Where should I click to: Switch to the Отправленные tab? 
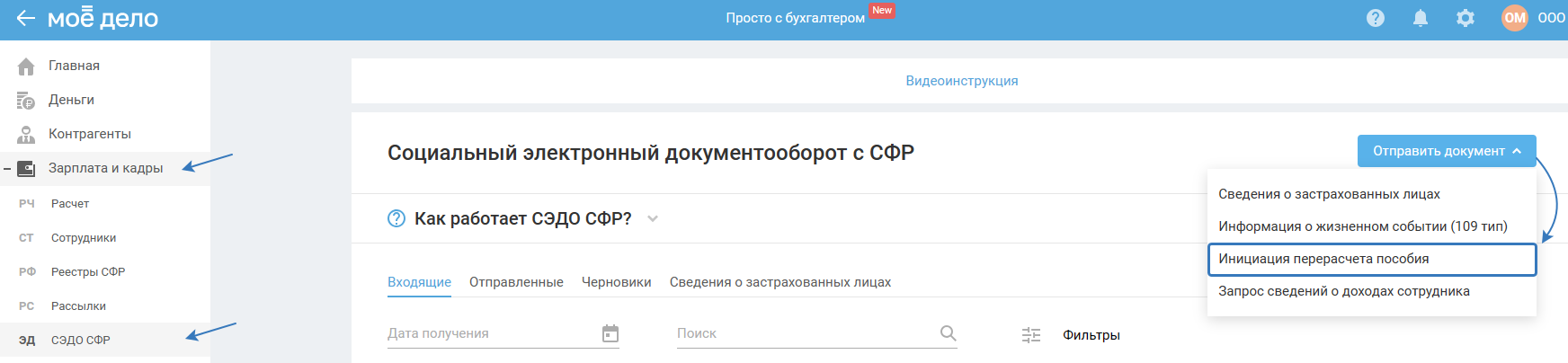click(516, 282)
